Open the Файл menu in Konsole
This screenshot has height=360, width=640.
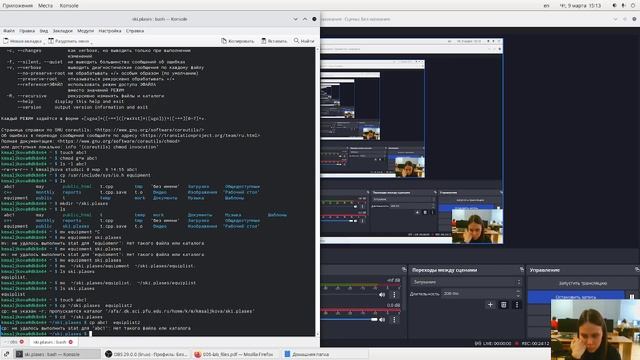coord(9,31)
